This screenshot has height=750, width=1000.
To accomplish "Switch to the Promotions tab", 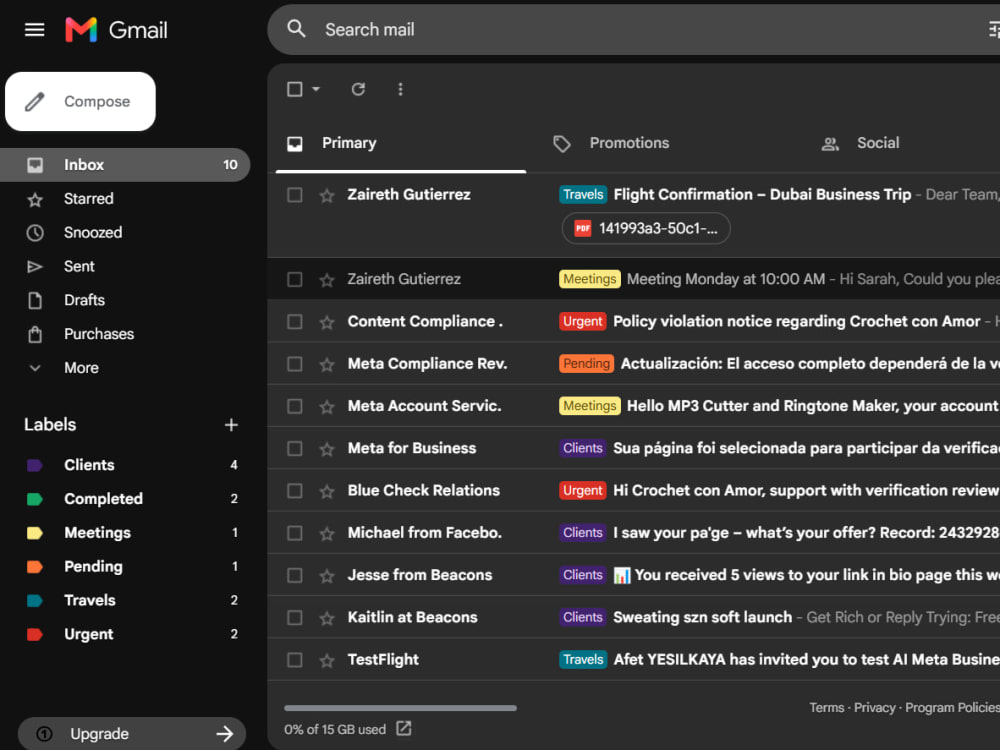I will coord(611,143).
